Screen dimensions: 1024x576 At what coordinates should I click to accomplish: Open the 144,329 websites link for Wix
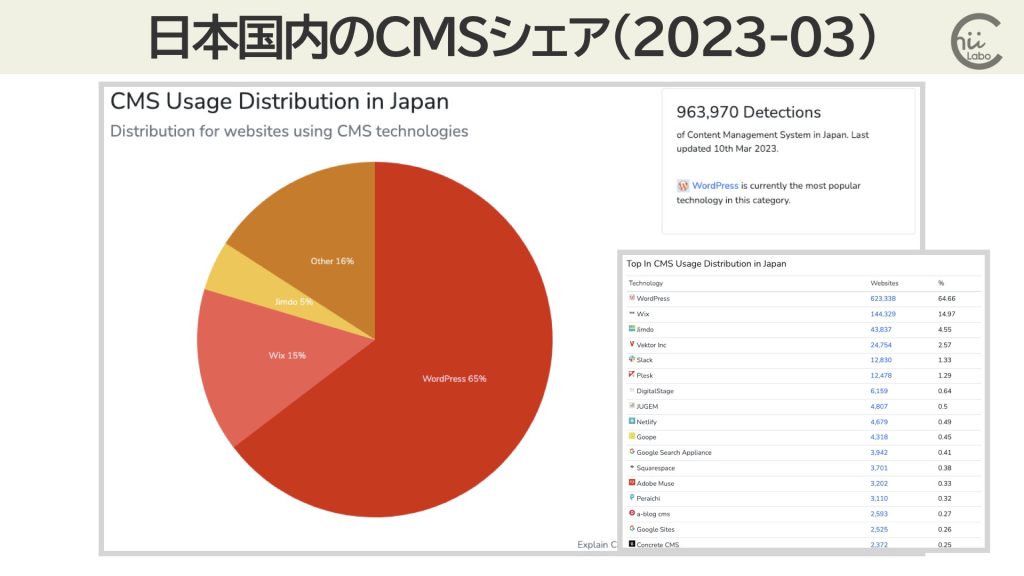tap(882, 314)
